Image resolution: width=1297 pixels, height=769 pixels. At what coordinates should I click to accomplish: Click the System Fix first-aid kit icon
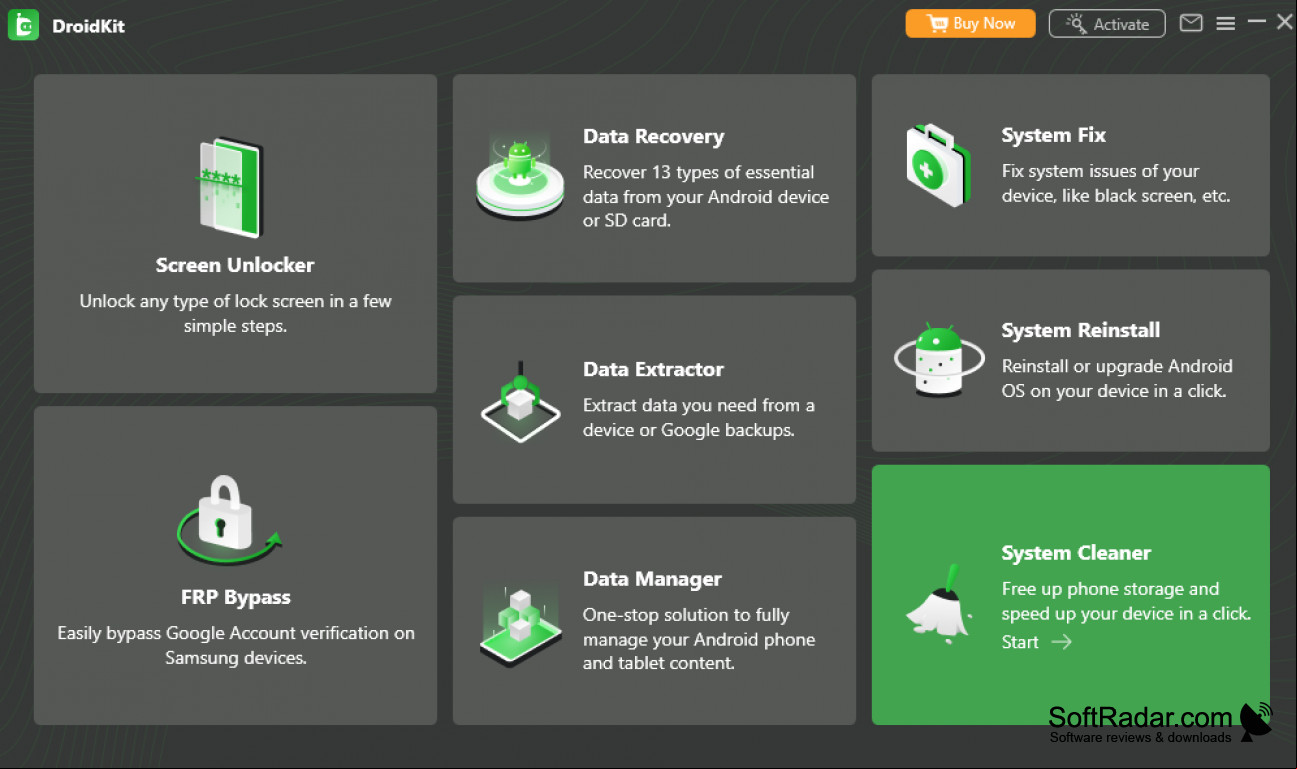click(937, 165)
